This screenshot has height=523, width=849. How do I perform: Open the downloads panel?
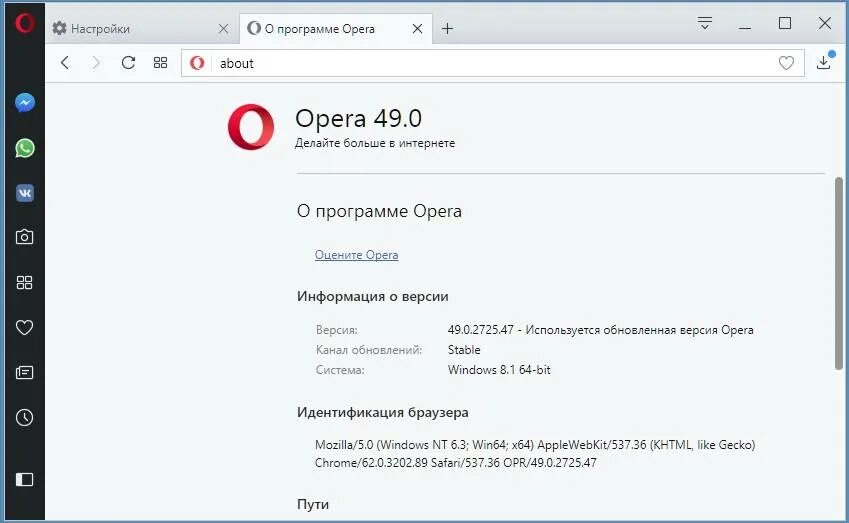click(x=824, y=62)
